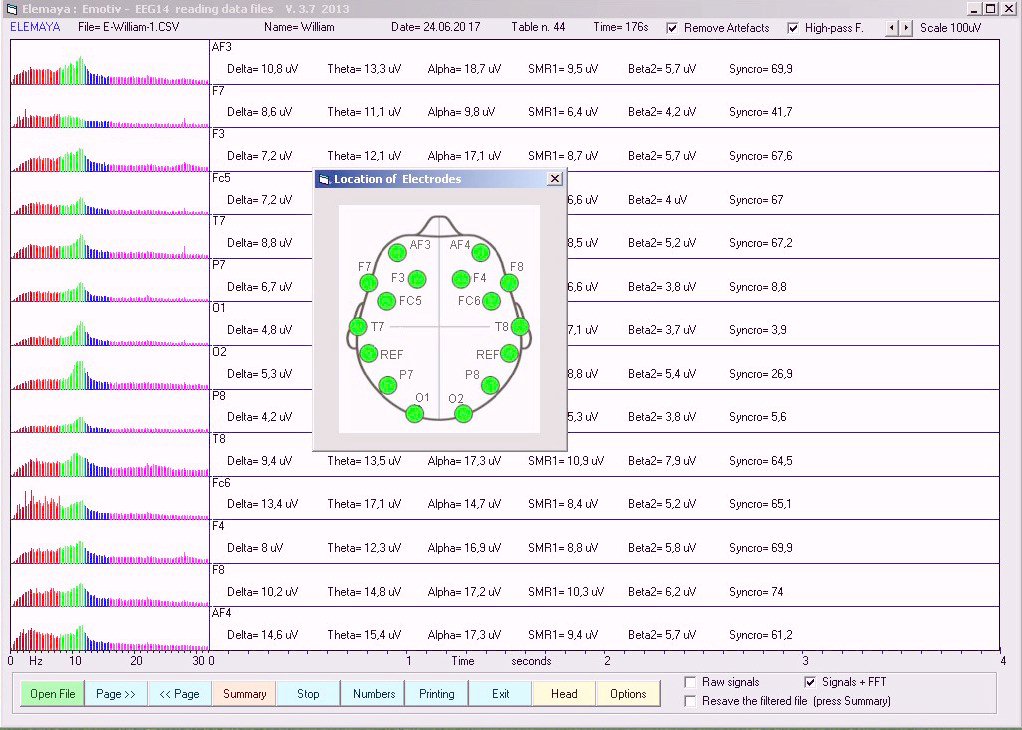The image size is (1022, 730).
Task: Enable the Raw signals checkbox
Action: pyautogui.click(x=690, y=682)
